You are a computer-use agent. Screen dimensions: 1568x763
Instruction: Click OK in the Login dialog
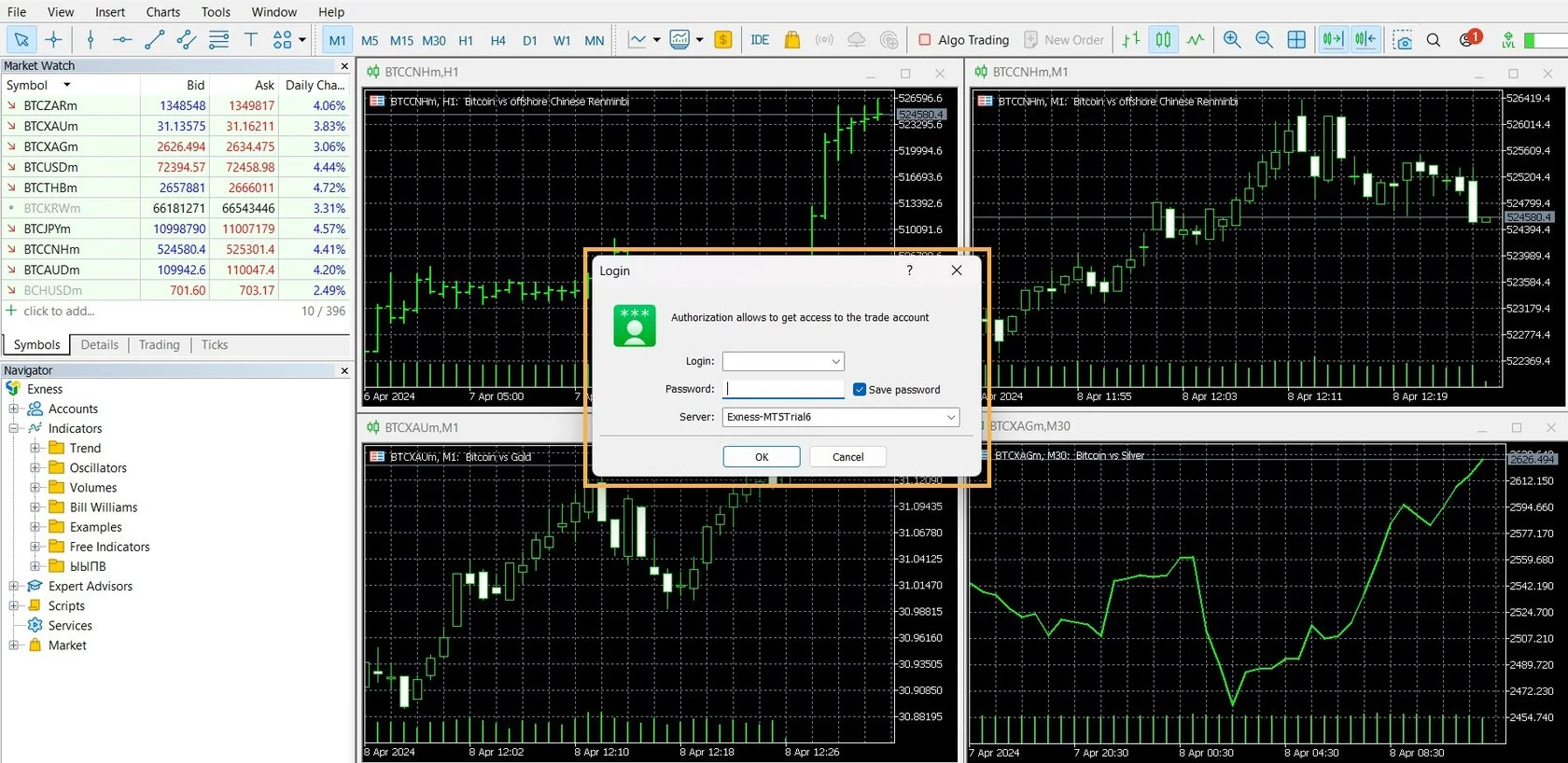click(x=762, y=456)
